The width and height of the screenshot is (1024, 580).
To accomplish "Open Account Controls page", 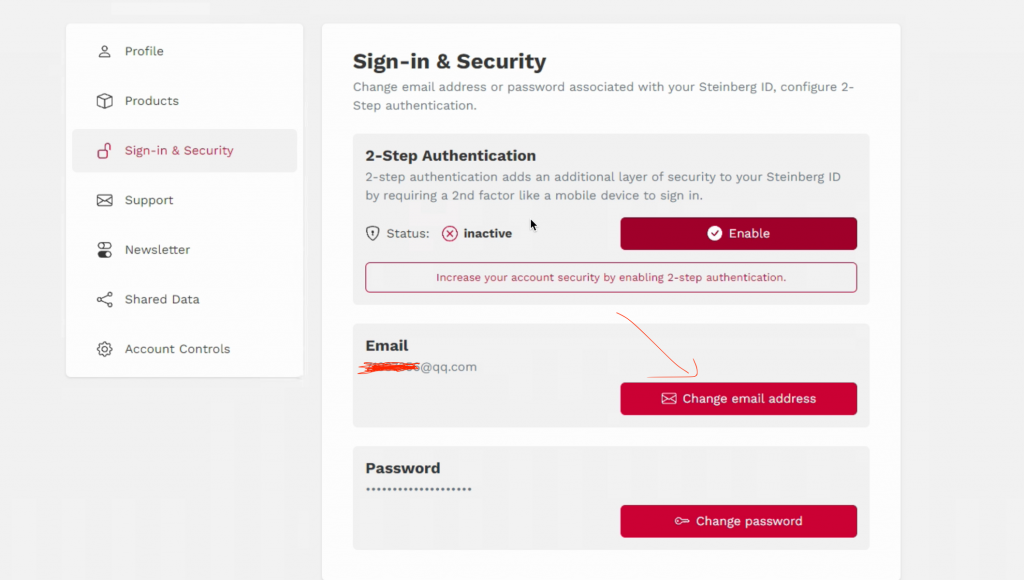I will click(x=184, y=349).
